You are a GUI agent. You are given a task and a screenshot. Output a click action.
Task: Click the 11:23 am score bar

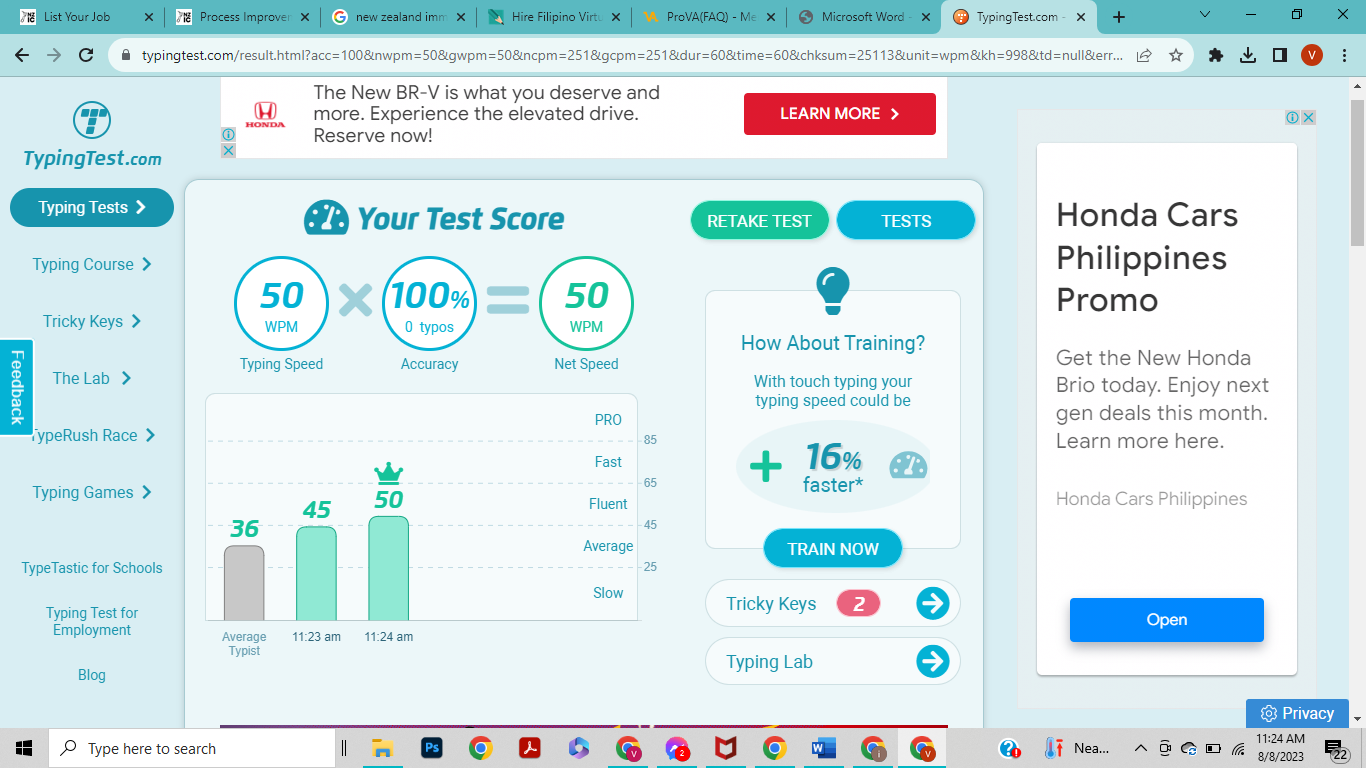click(x=316, y=574)
